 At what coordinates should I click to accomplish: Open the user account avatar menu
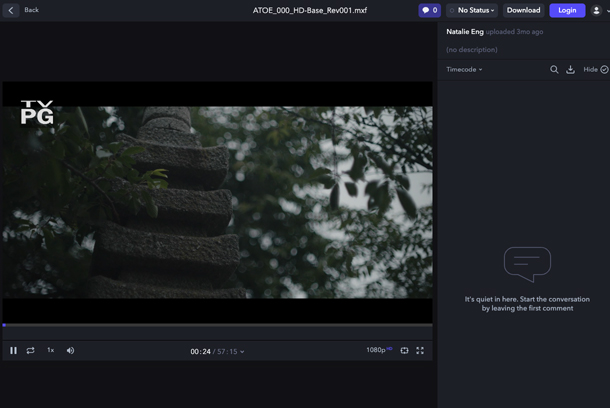click(x=596, y=11)
